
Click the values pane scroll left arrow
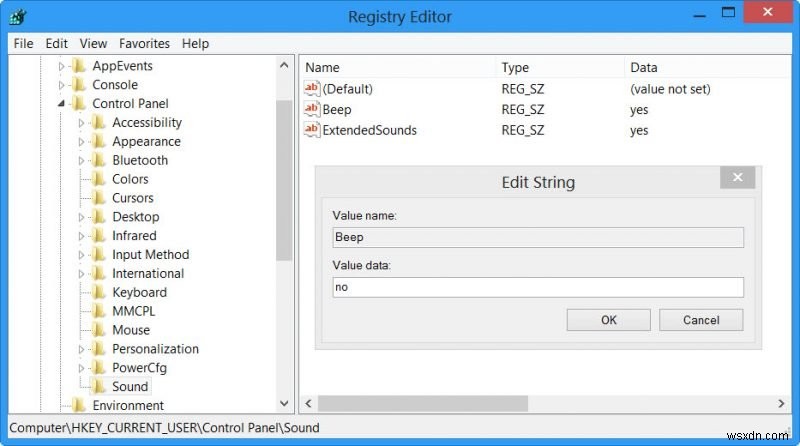point(308,404)
